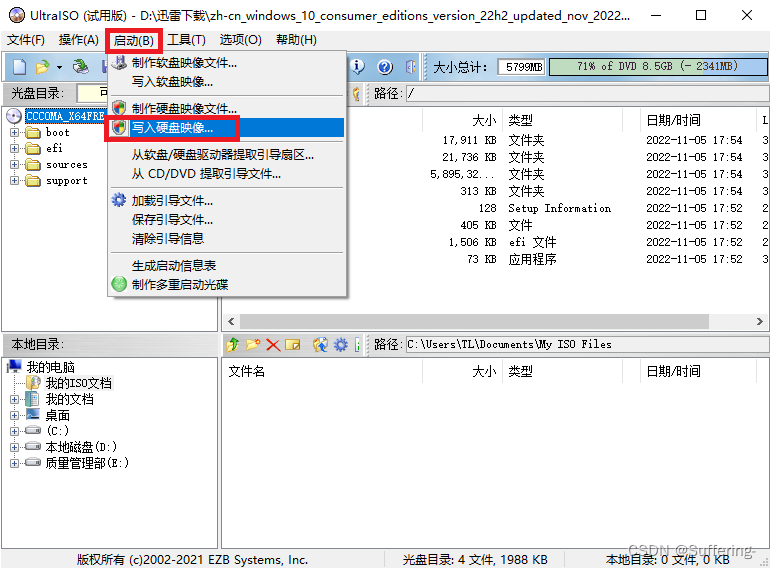Image resolution: width=771 pixels, height=569 pixels.
Task: Click the Exit door toolbar icon
Action: coord(411,66)
